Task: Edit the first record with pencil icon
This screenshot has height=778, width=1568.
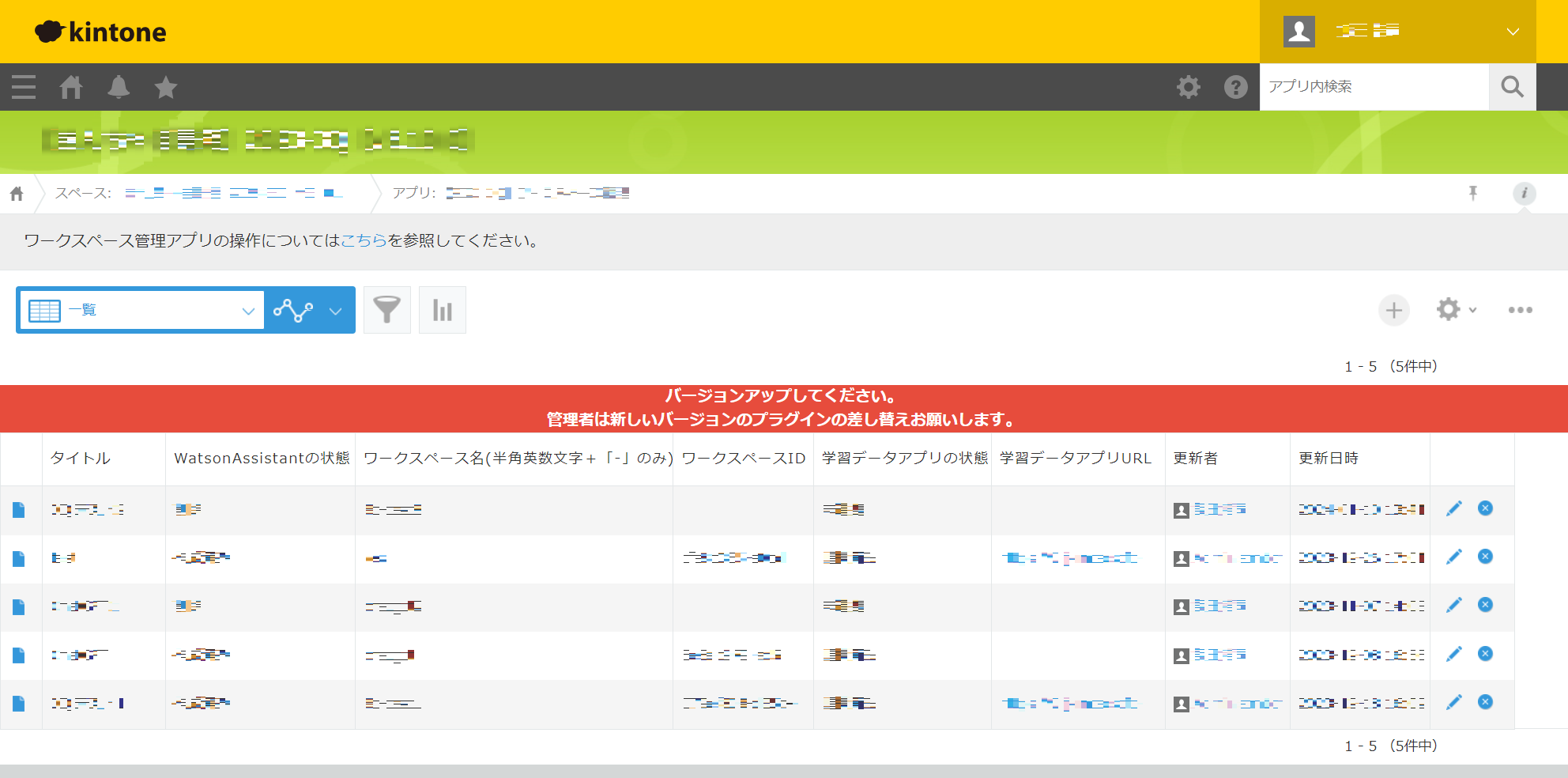Action: (1453, 508)
